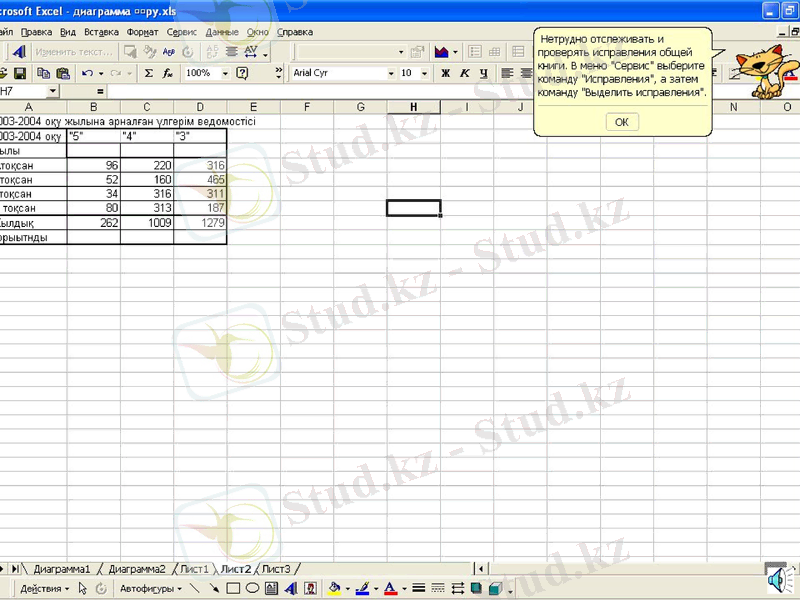Click the AutoSum icon
800x600 pixels.
[x=148, y=73]
